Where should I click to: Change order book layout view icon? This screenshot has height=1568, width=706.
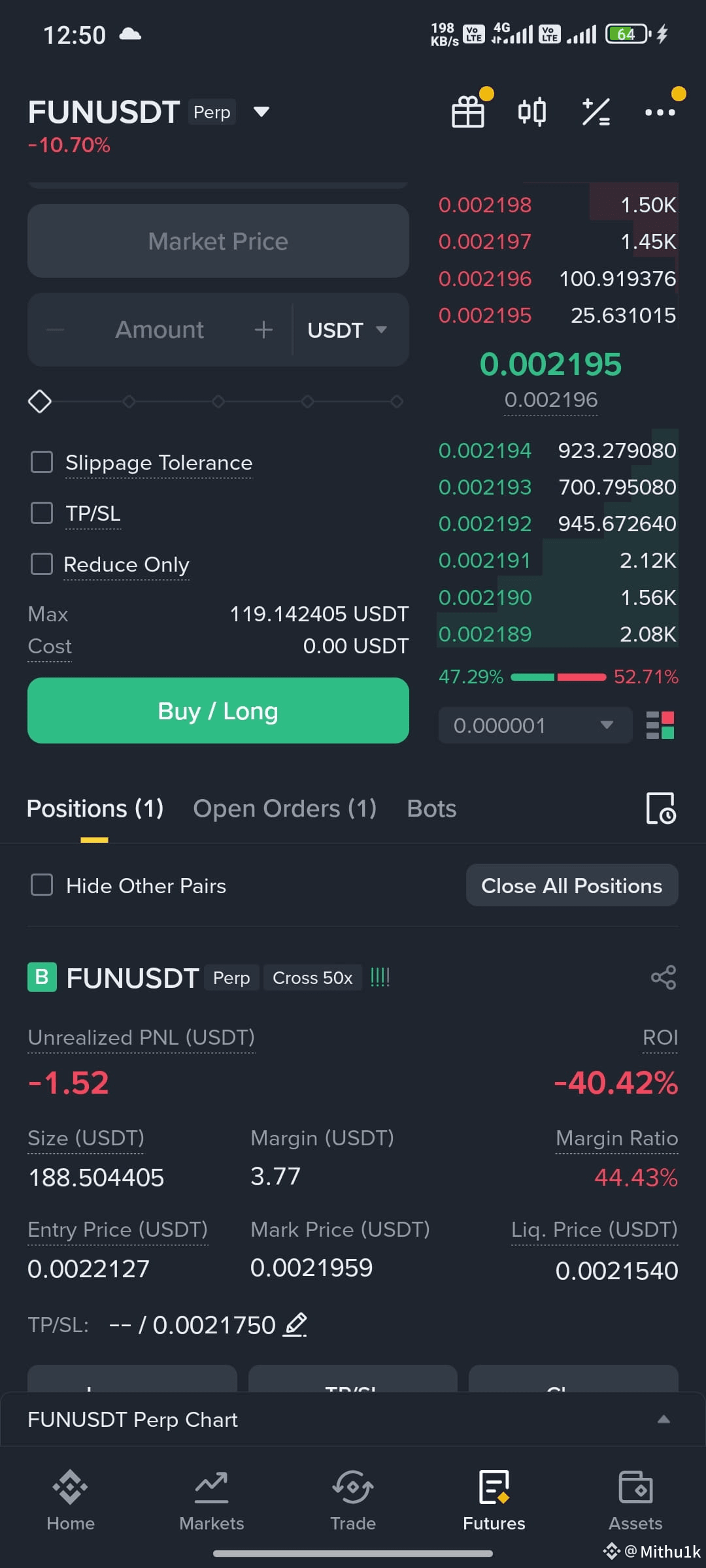pos(660,725)
